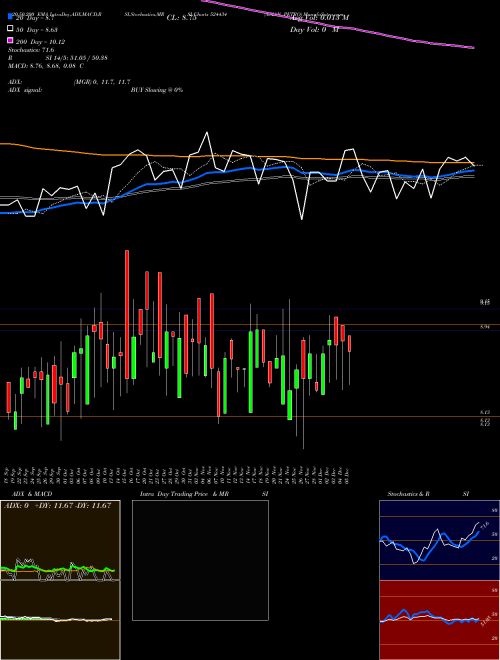Image resolution: width=500 pixels, height=660 pixels.
Task: Click the 'BUY Slowing @ 0%' signal text
Action: coord(157,90)
